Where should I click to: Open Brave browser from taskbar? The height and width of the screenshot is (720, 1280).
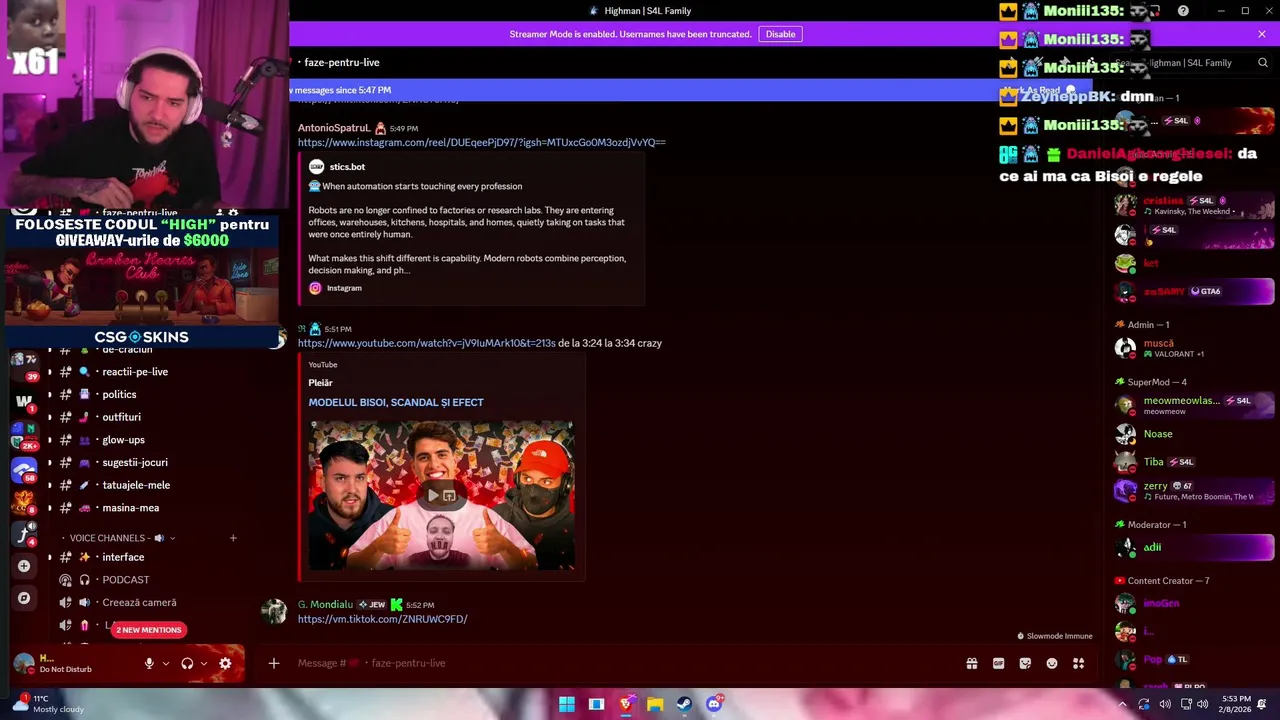626,704
